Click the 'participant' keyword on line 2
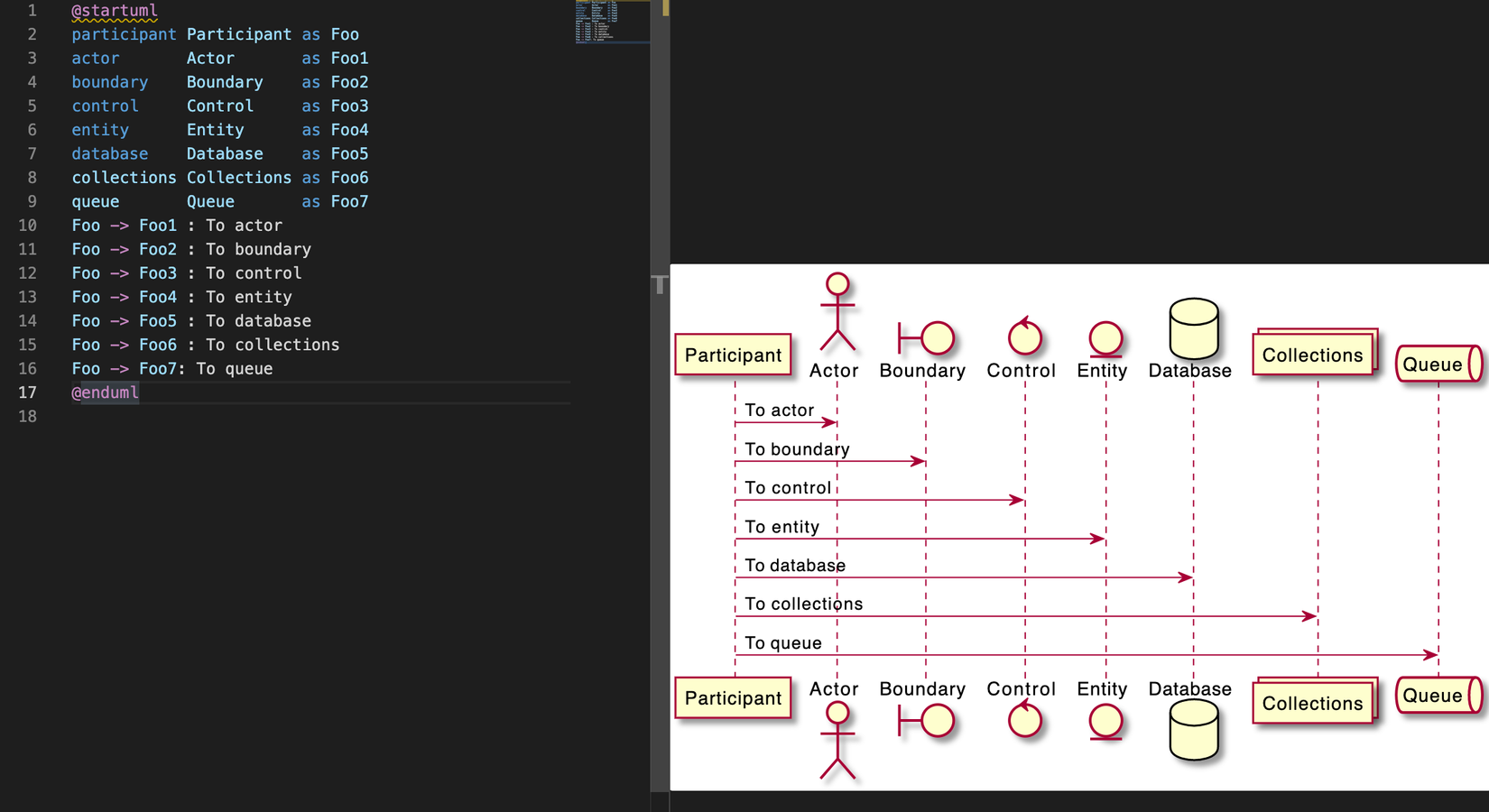Screen dimensions: 1489x812 tap(124, 34)
